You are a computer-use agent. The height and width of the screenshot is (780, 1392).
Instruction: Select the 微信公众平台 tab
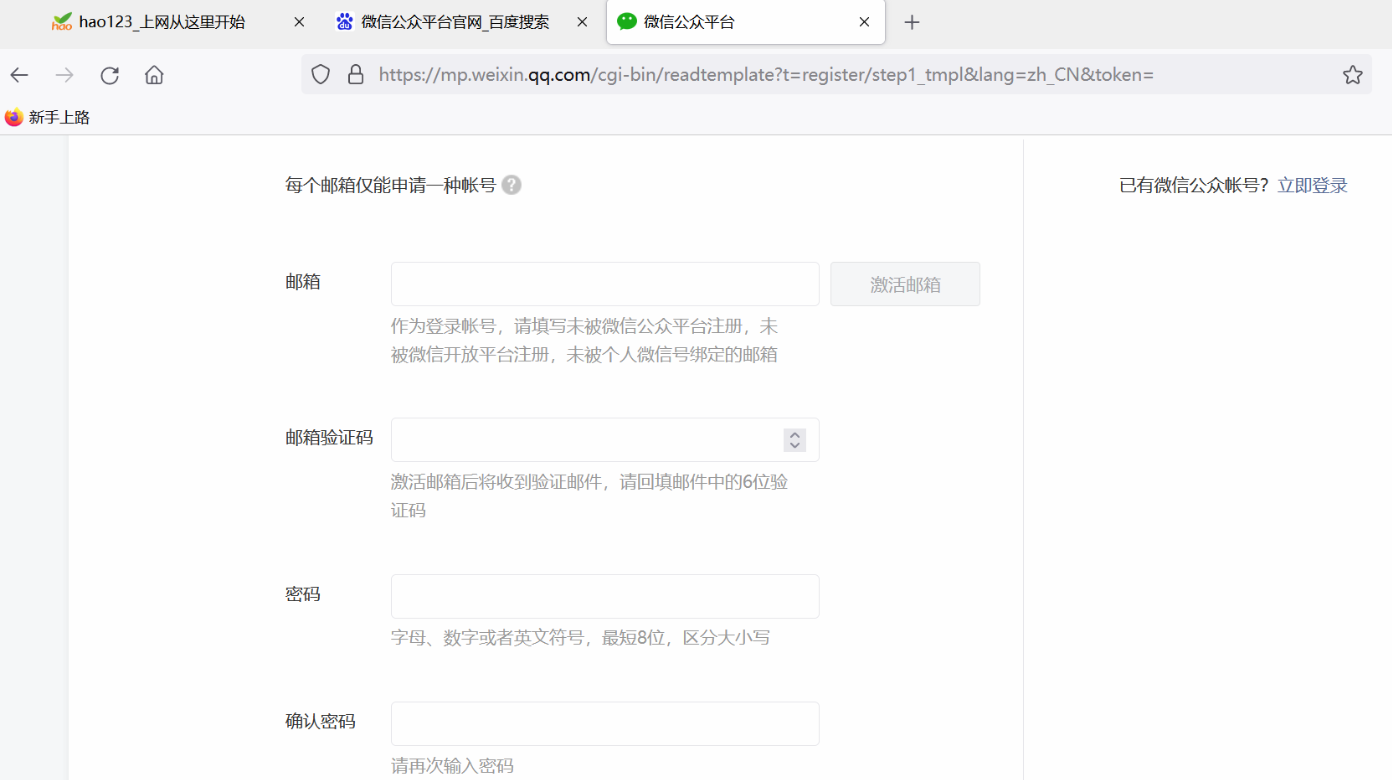(x=745, y=22)
